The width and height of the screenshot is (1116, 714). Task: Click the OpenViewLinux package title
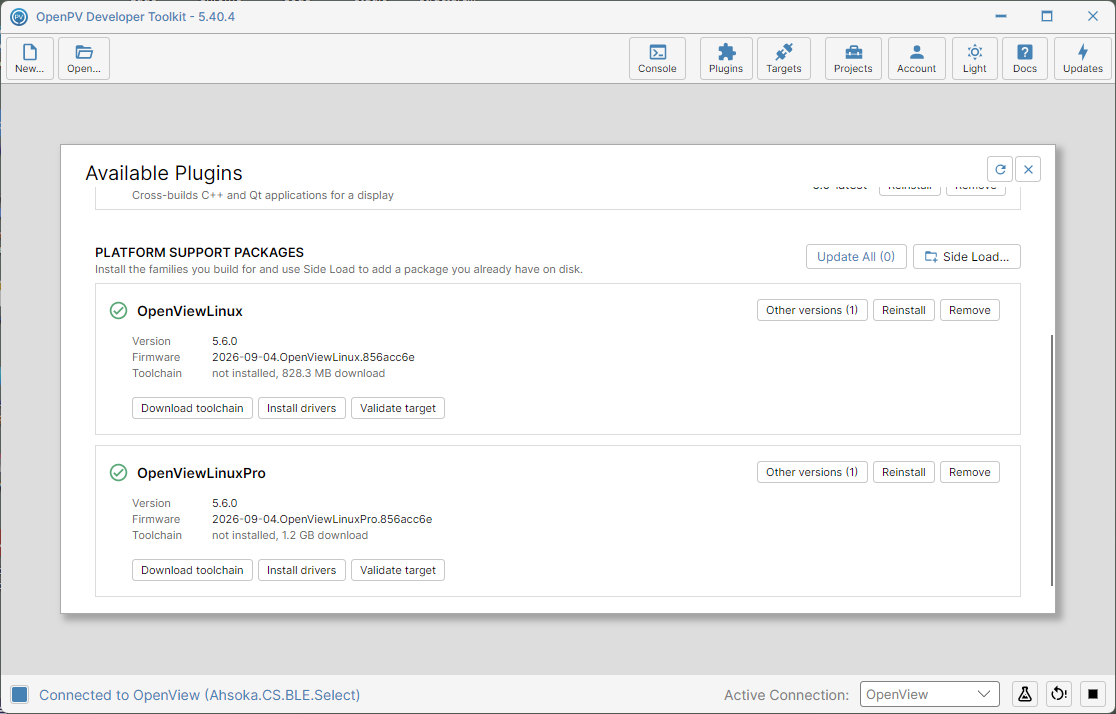point(190,311)
